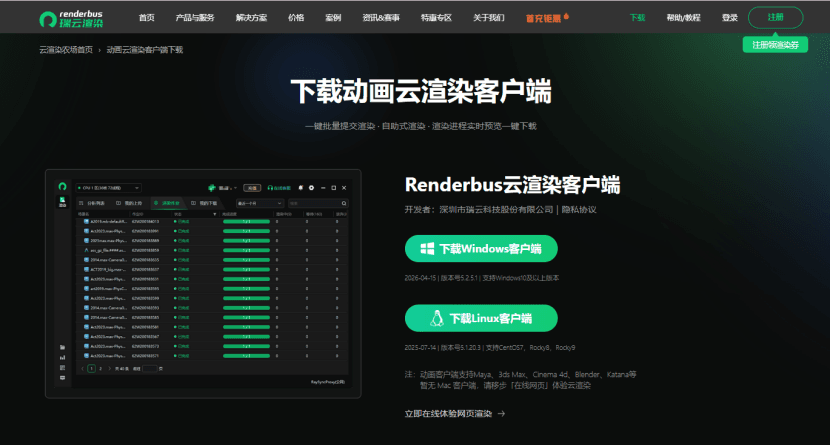
Task: Open the 产品与服务 navigation menu
Action: (193, 18)
